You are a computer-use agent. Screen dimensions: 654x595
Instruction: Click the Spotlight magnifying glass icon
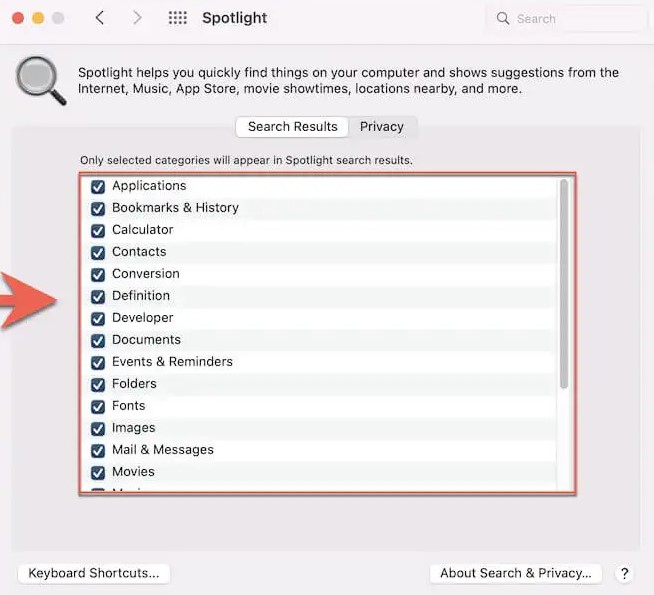[x=41, y=80]
